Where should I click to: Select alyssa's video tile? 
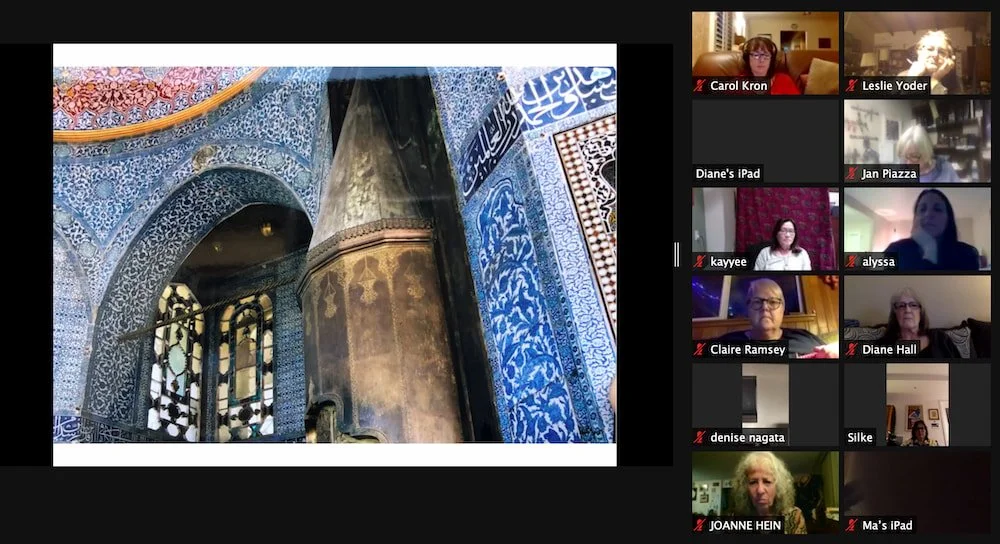pos(917,229)
